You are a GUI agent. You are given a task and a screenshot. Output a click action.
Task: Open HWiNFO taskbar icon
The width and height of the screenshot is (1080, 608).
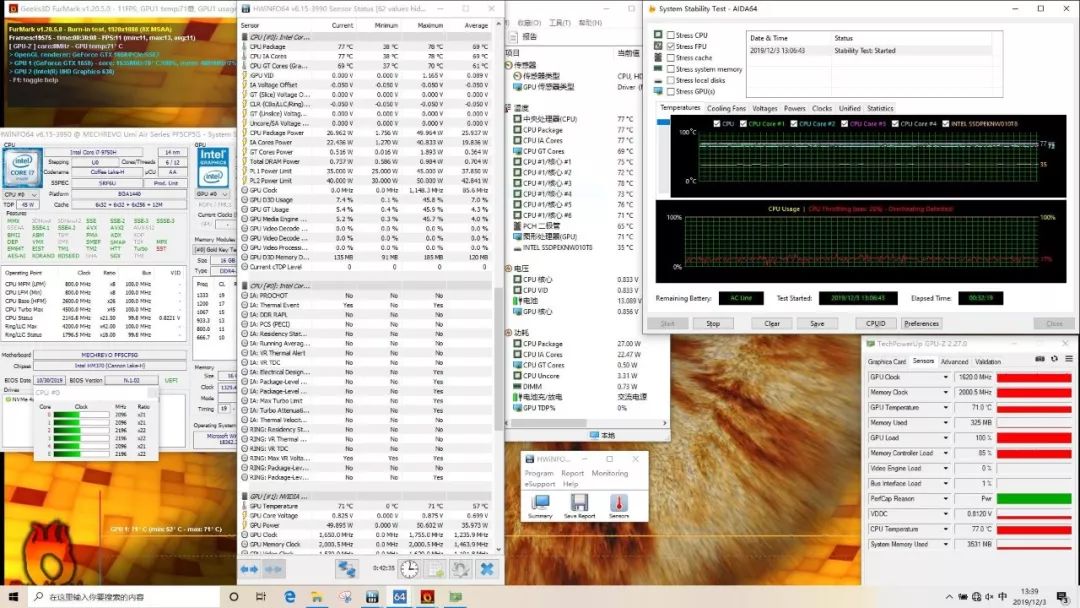pos(372,596)
